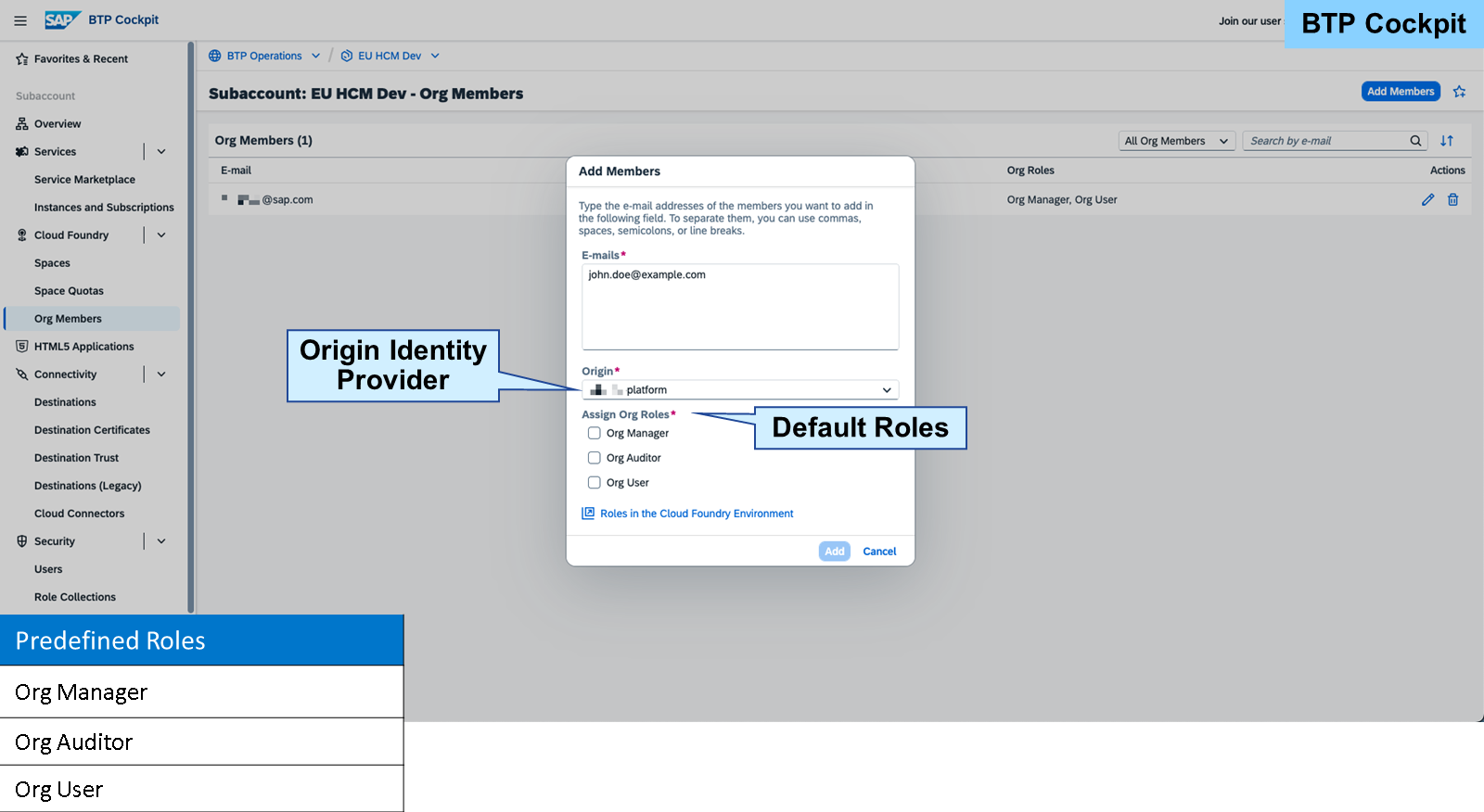
Task: Collapse the Services section chevron
Action: pyautogui.click(x=161, y=151)
